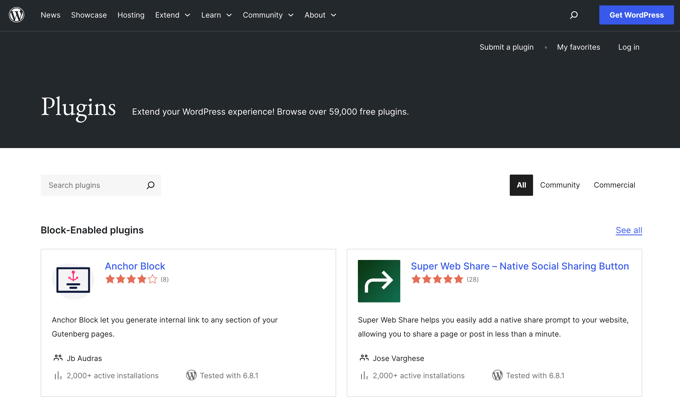Open the News page
Viewport: 680px width, 399px height.
click(x=50, y=15)
